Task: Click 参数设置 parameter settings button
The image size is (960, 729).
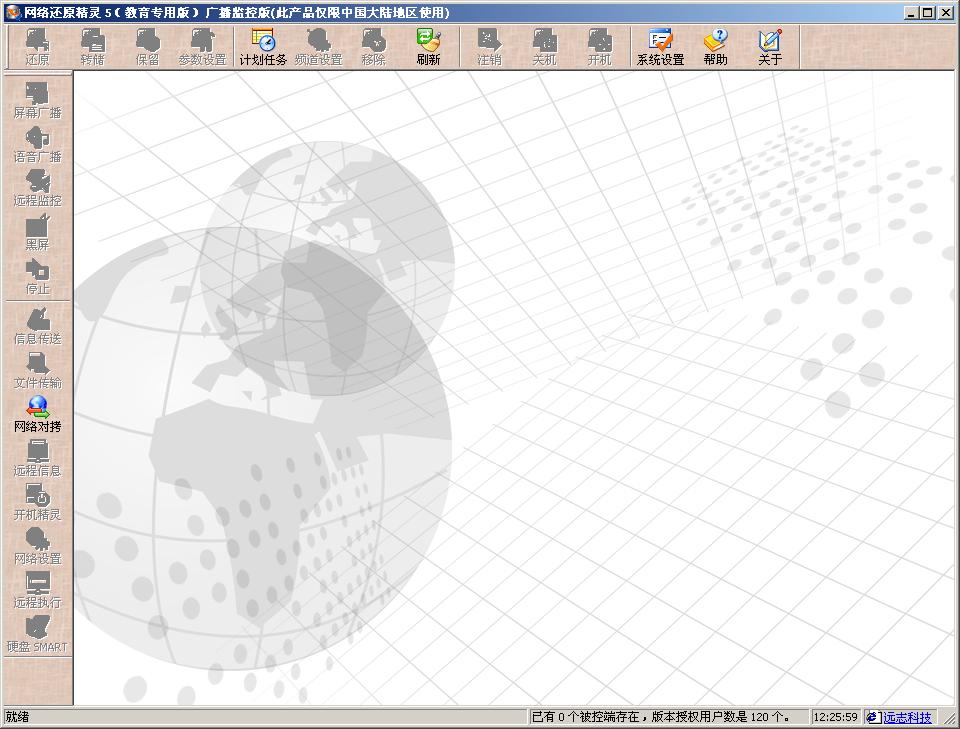Action: [202, 47]
